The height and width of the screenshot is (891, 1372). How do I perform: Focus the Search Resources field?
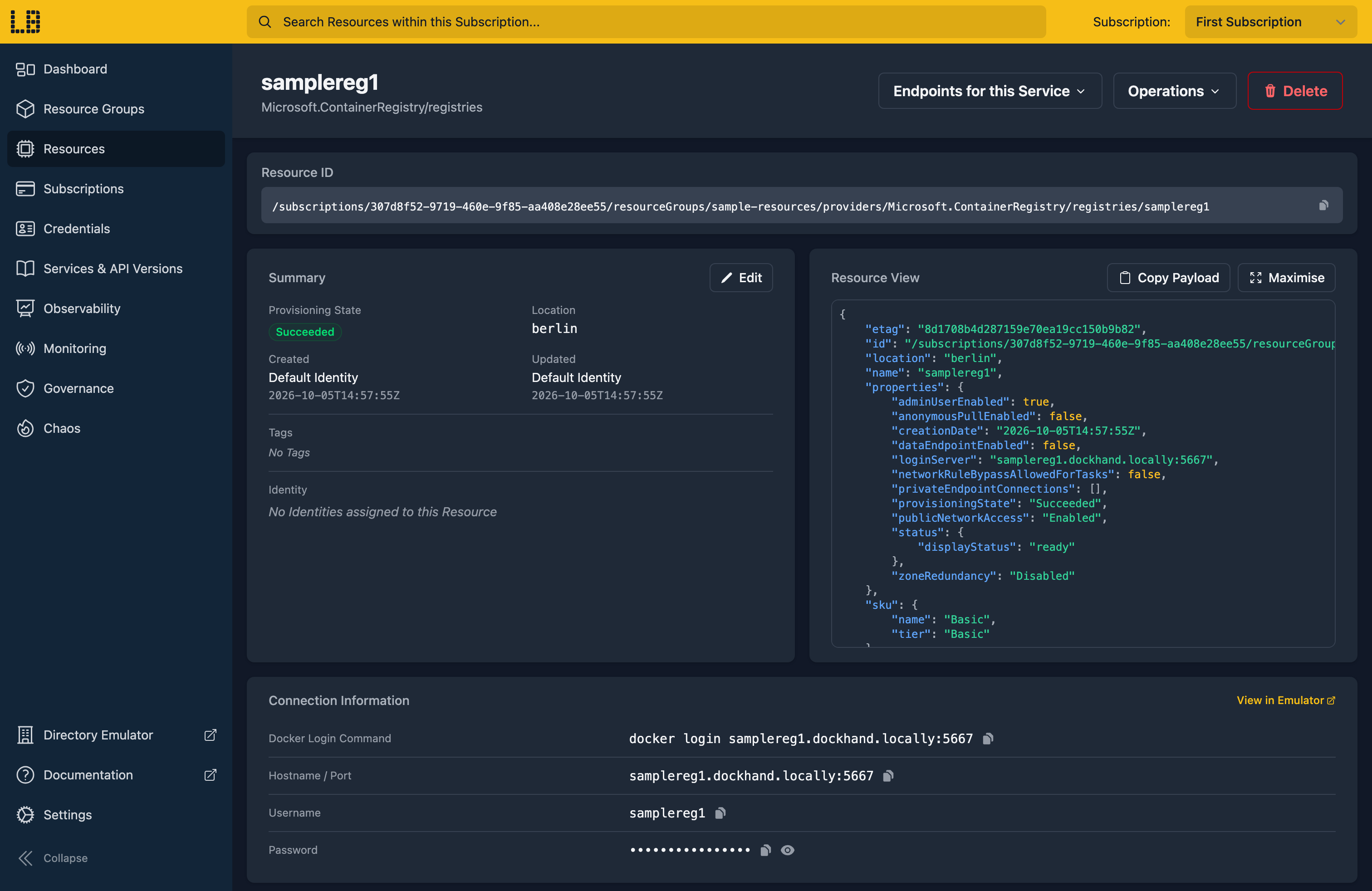(646, 22)
